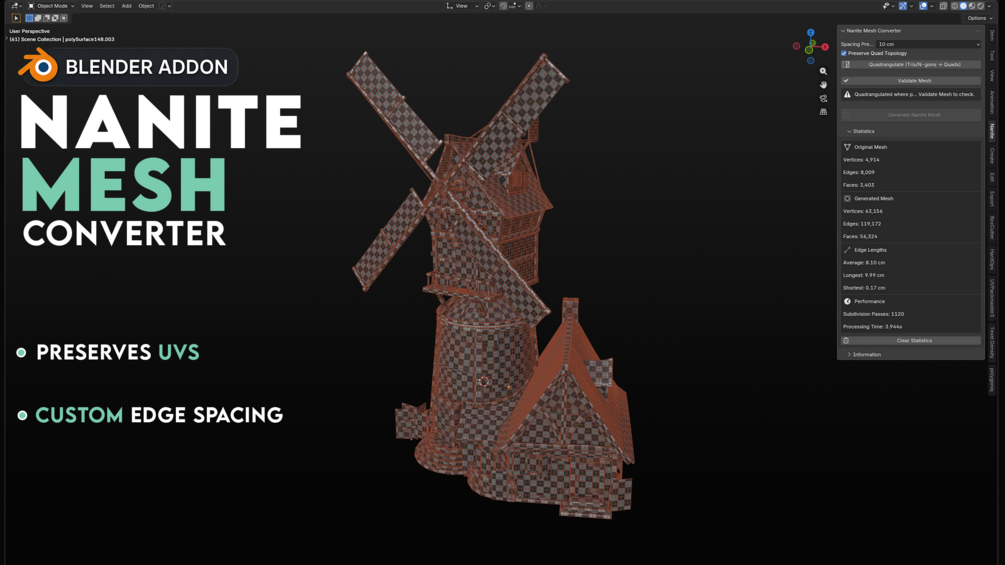
Task: Toggle snapping magnet in header
Action: click(x=503, y=6)
